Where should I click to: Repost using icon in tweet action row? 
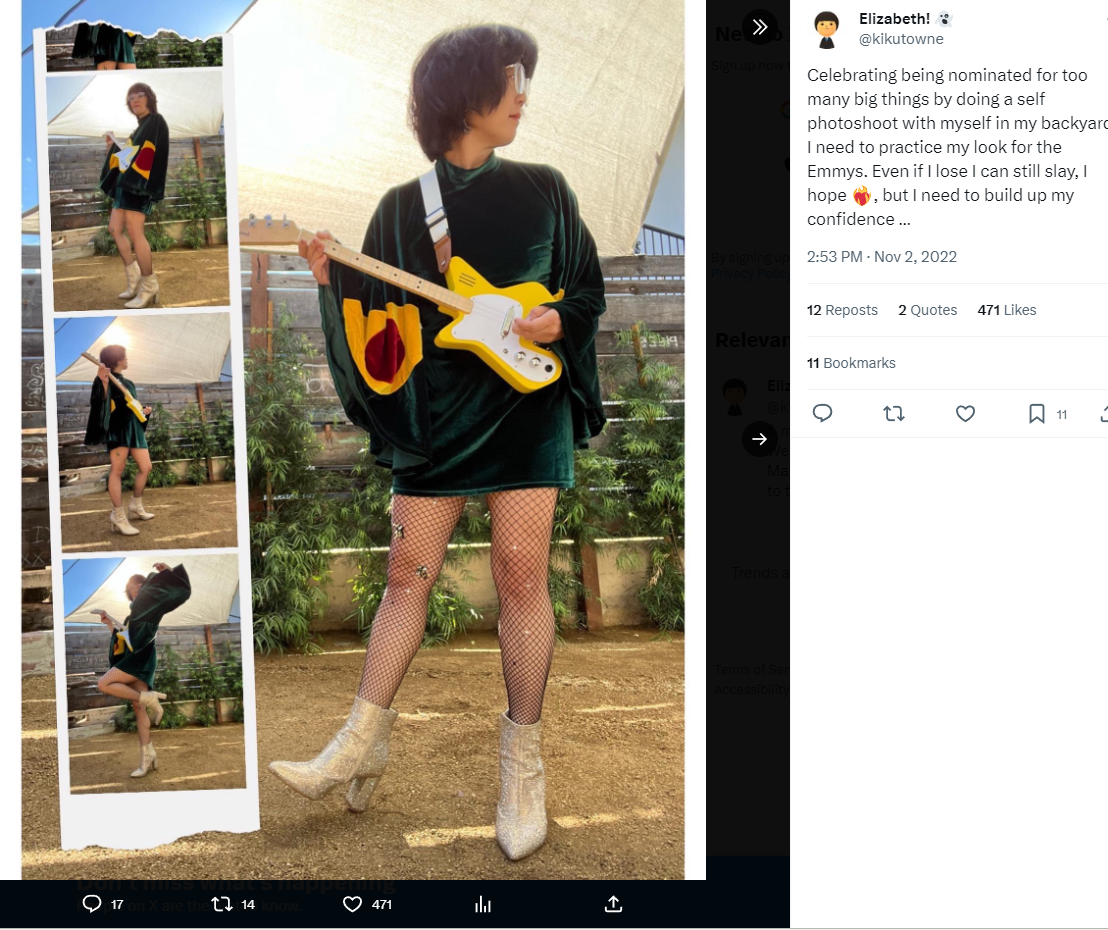coord(894,413)
